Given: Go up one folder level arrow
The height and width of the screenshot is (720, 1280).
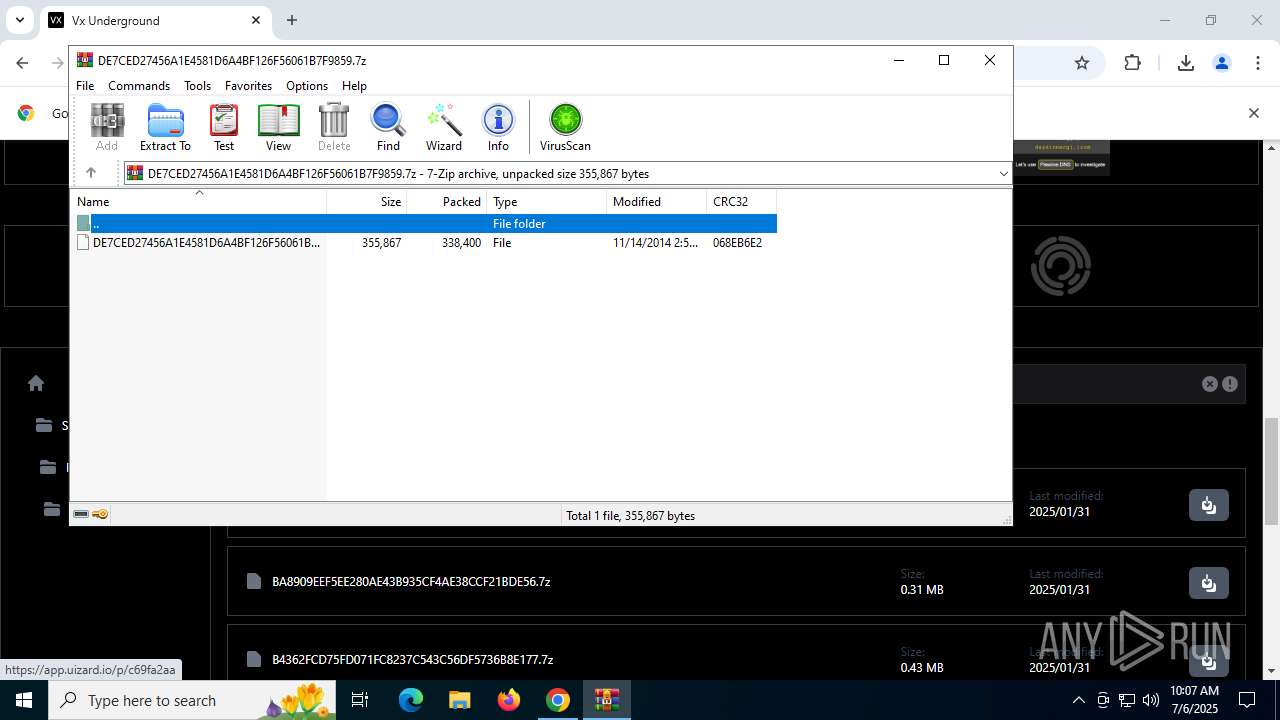Looking at the screenshot, I should [91, 173].
